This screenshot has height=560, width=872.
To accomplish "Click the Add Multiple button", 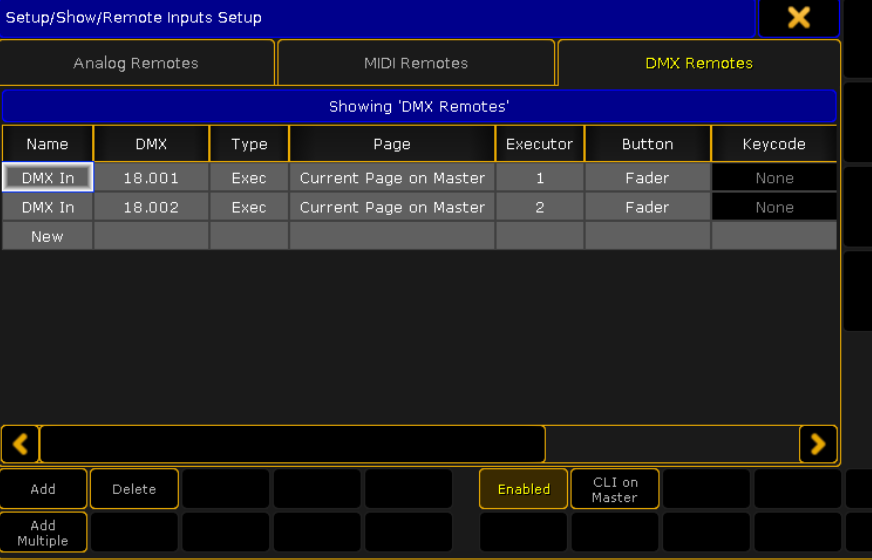I will [x=43, y=533].
